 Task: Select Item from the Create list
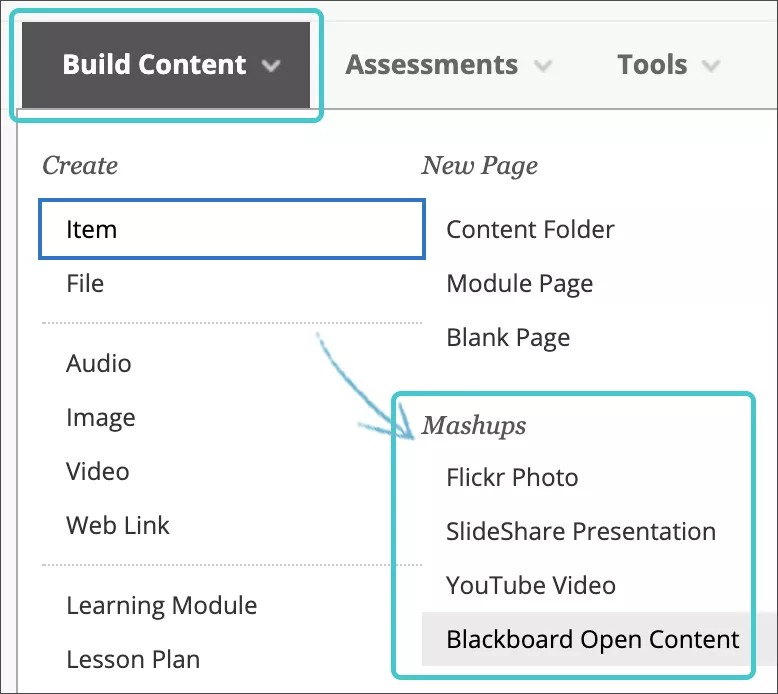pyautogui.click(x=92, y=230)
